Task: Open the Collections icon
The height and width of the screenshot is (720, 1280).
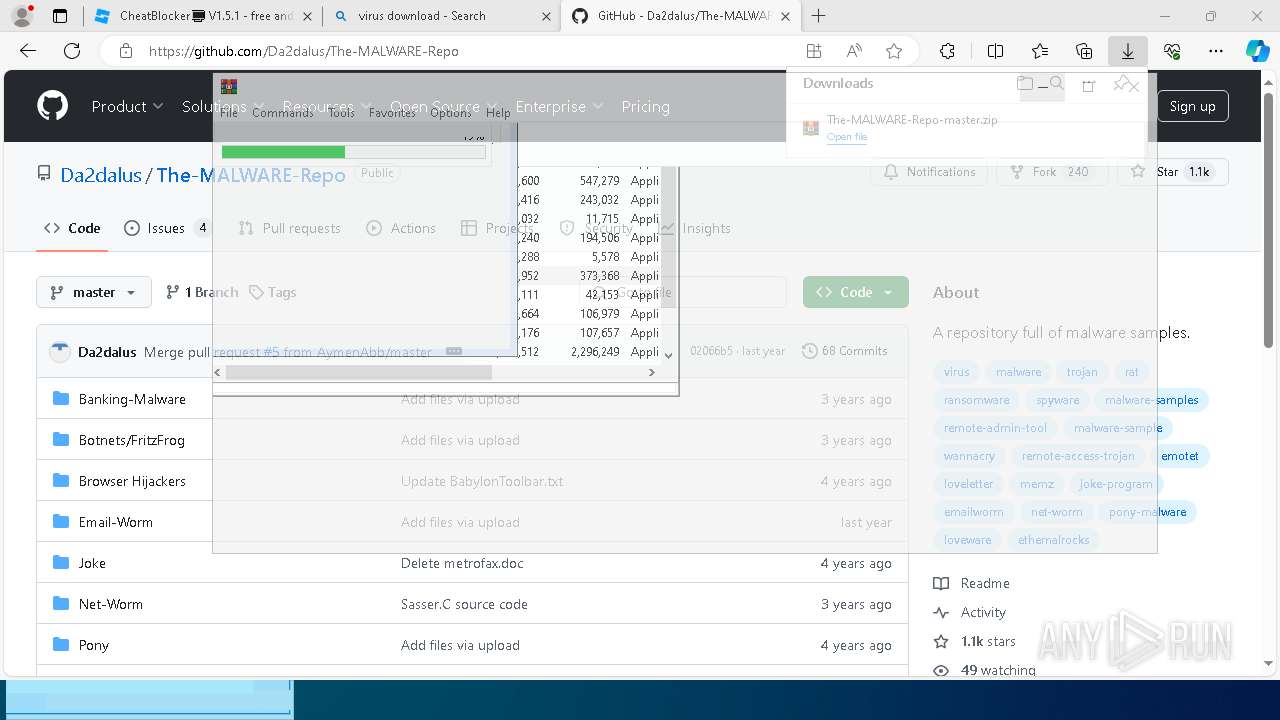Action: [1084, 51]
